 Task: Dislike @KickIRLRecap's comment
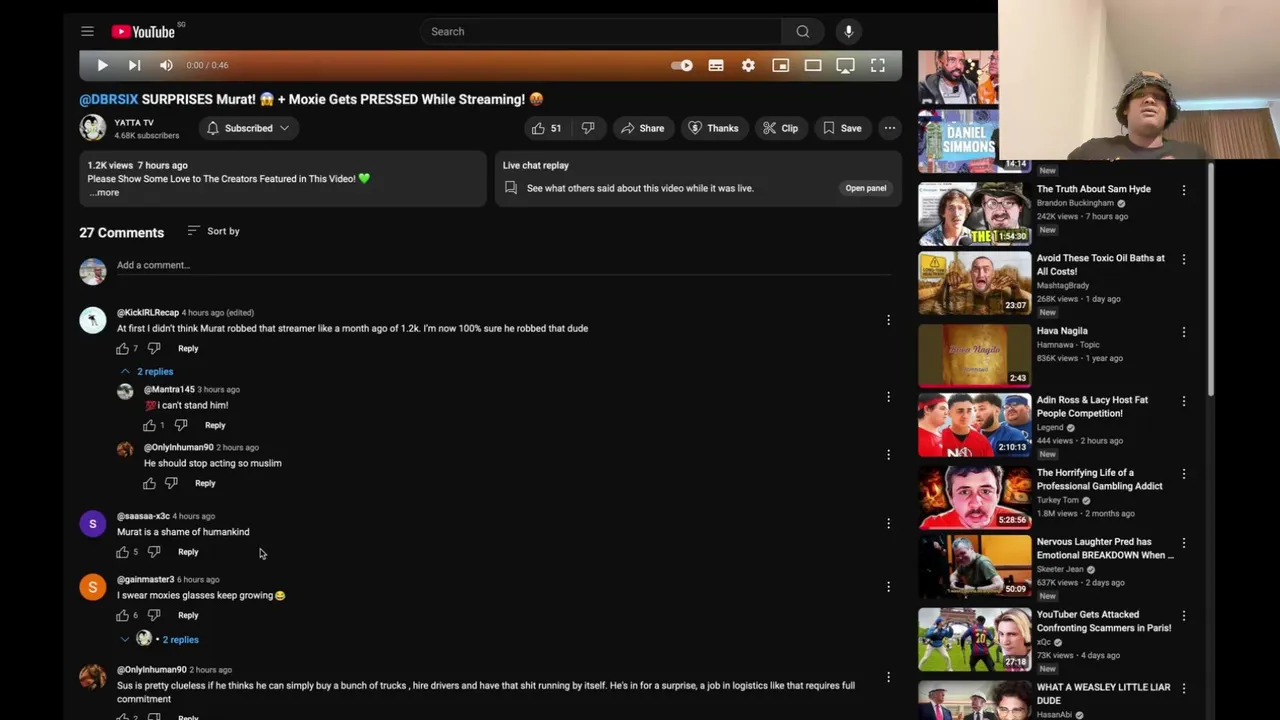tap(154, 349)
